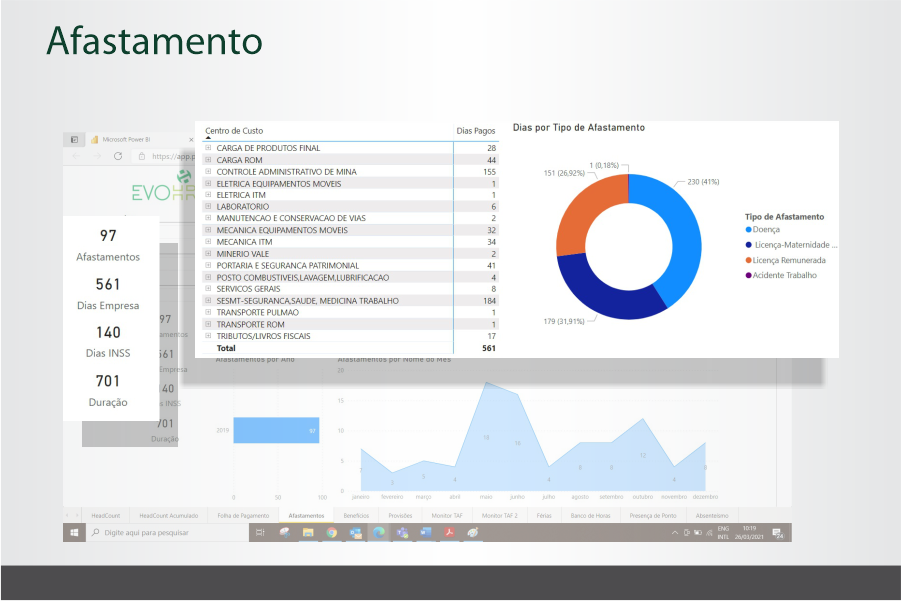The width and height of the screenshot is (901, 601).
Task: Expand the TRANSPORTE PULMAO row
Action: [x=209, y=312]
